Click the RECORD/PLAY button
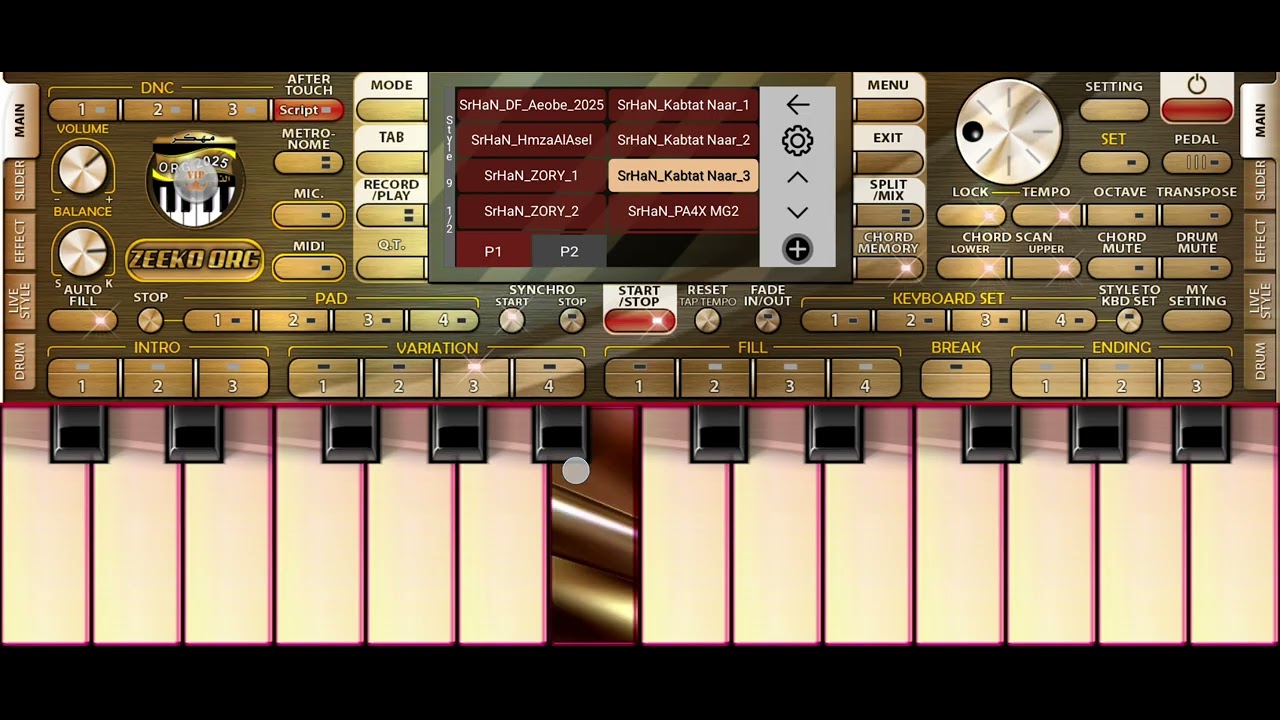The image size is (1280, 720). [x=391, y=215]
